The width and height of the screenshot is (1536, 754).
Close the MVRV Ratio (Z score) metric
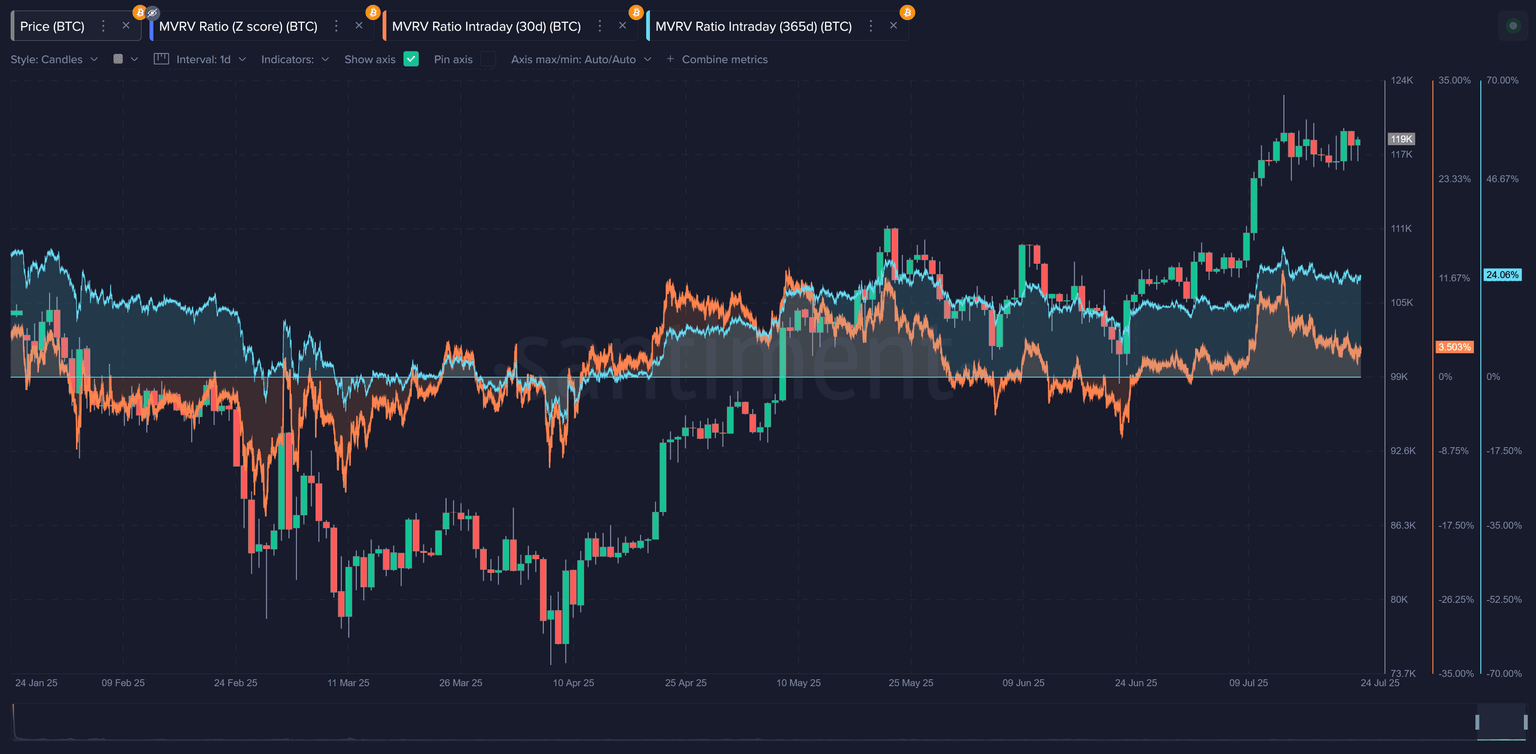[359, 26]
